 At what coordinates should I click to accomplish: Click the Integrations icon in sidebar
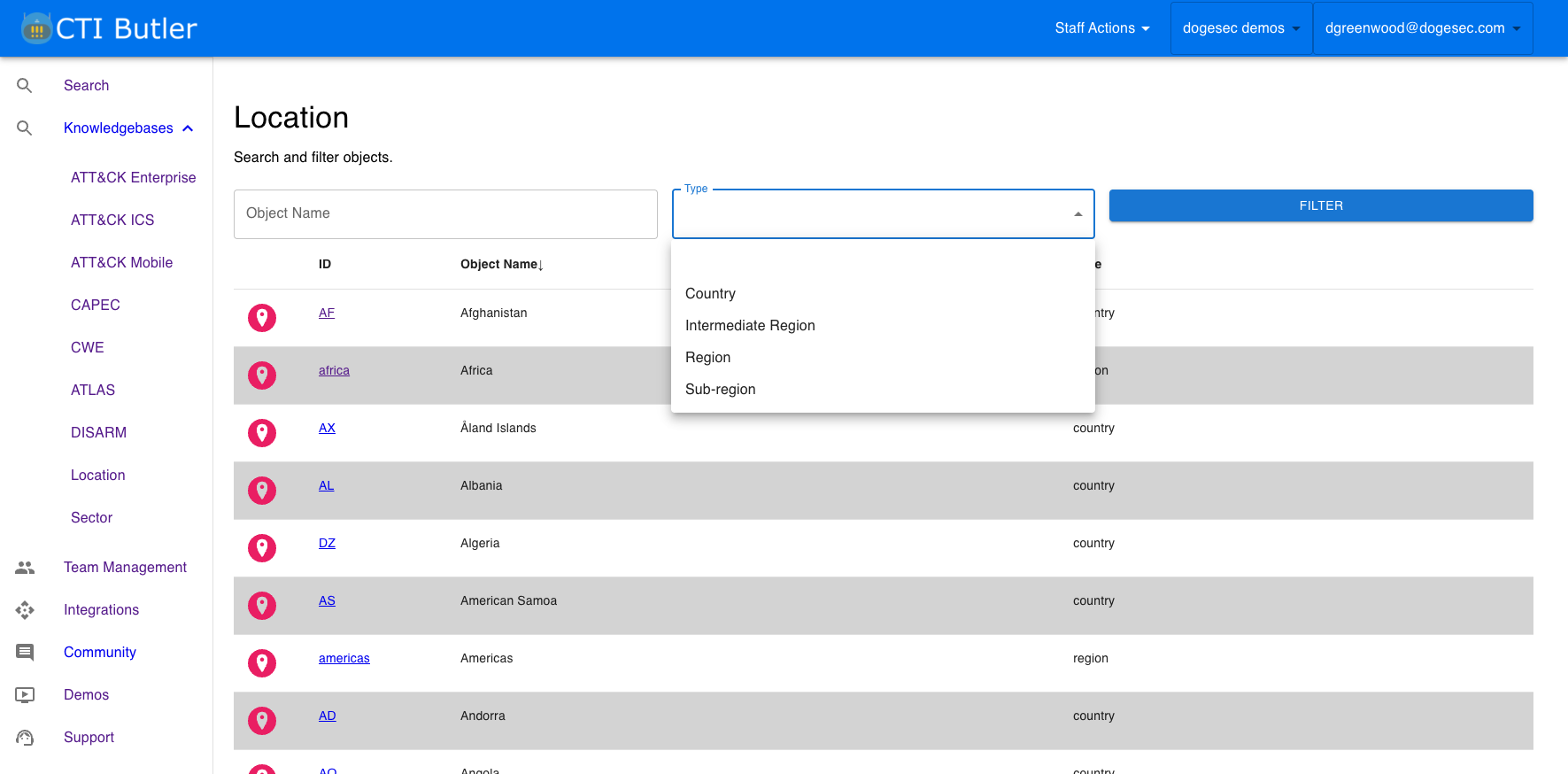tap(25, 610)
